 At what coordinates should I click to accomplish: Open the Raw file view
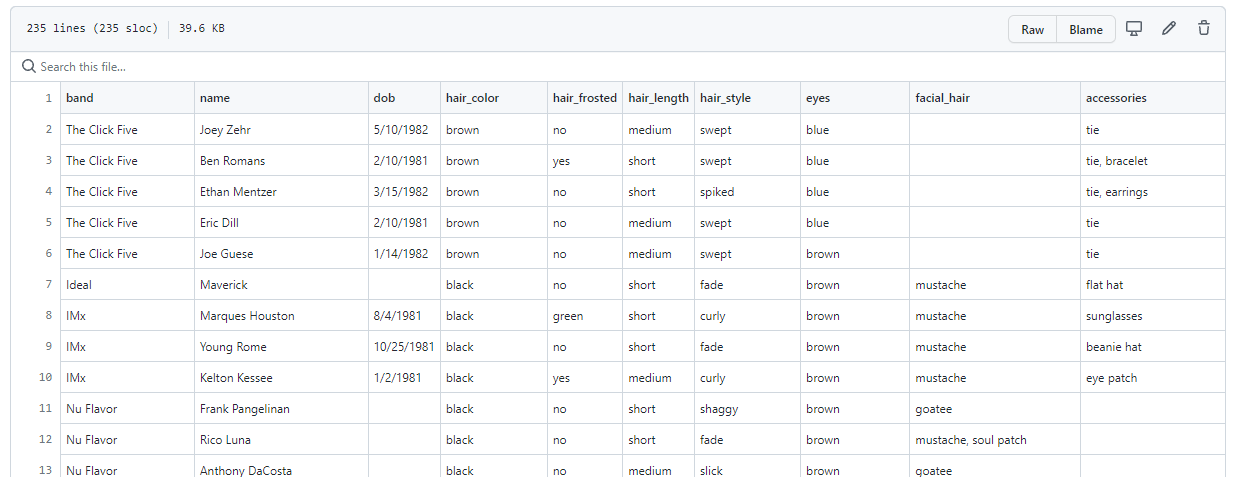1033,30
